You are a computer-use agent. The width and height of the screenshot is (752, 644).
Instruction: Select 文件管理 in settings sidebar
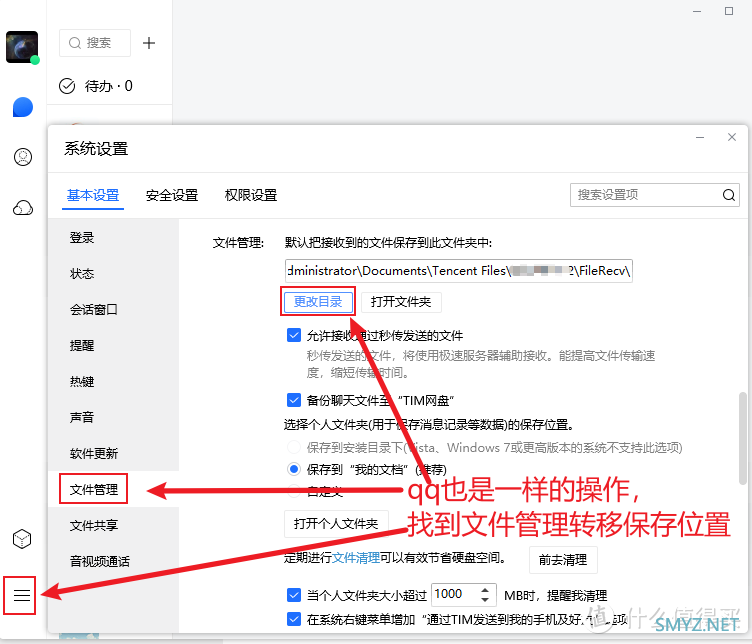94,490
